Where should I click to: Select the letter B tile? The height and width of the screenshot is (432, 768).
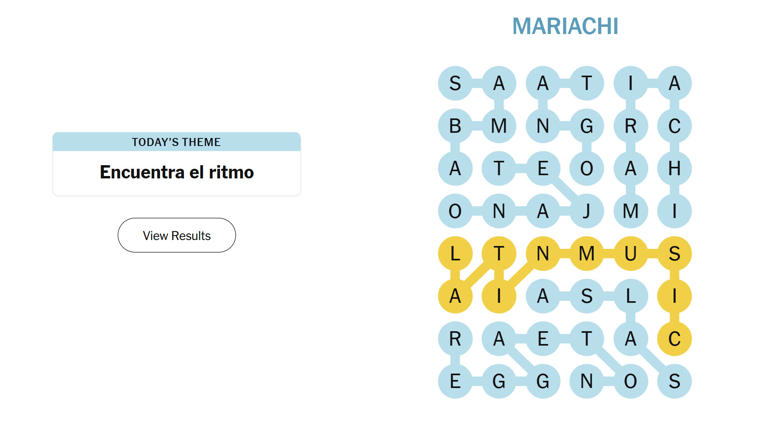pyautogui.click(x=455, y=126)
